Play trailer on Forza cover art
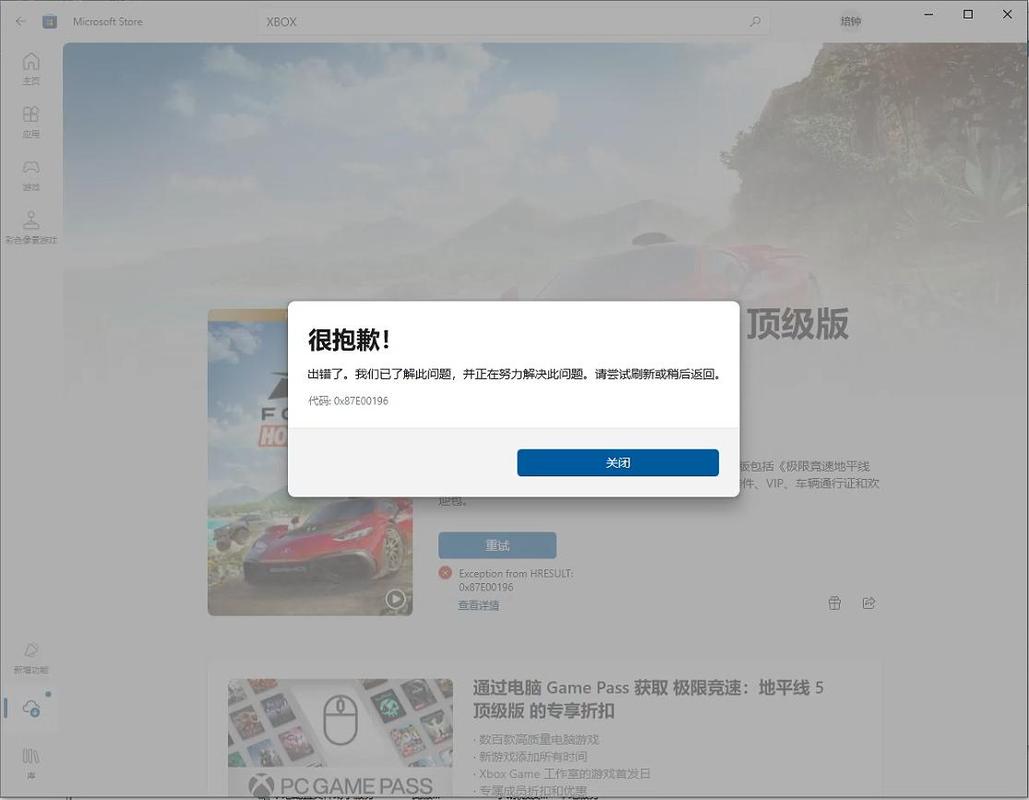 (395, 599)
